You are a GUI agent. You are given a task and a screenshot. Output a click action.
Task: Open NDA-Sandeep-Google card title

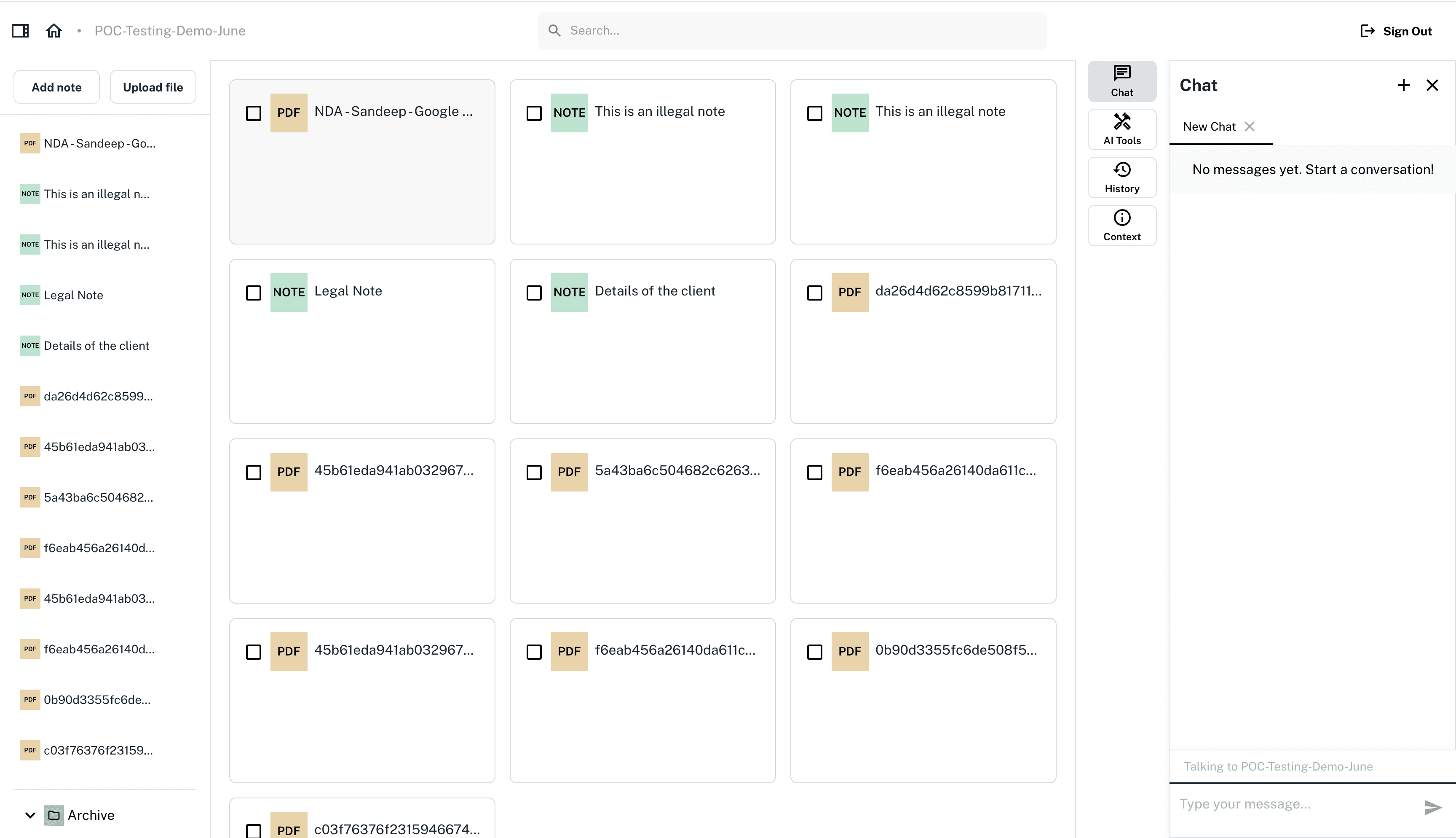pyautogui.click(x=393, y=112)
